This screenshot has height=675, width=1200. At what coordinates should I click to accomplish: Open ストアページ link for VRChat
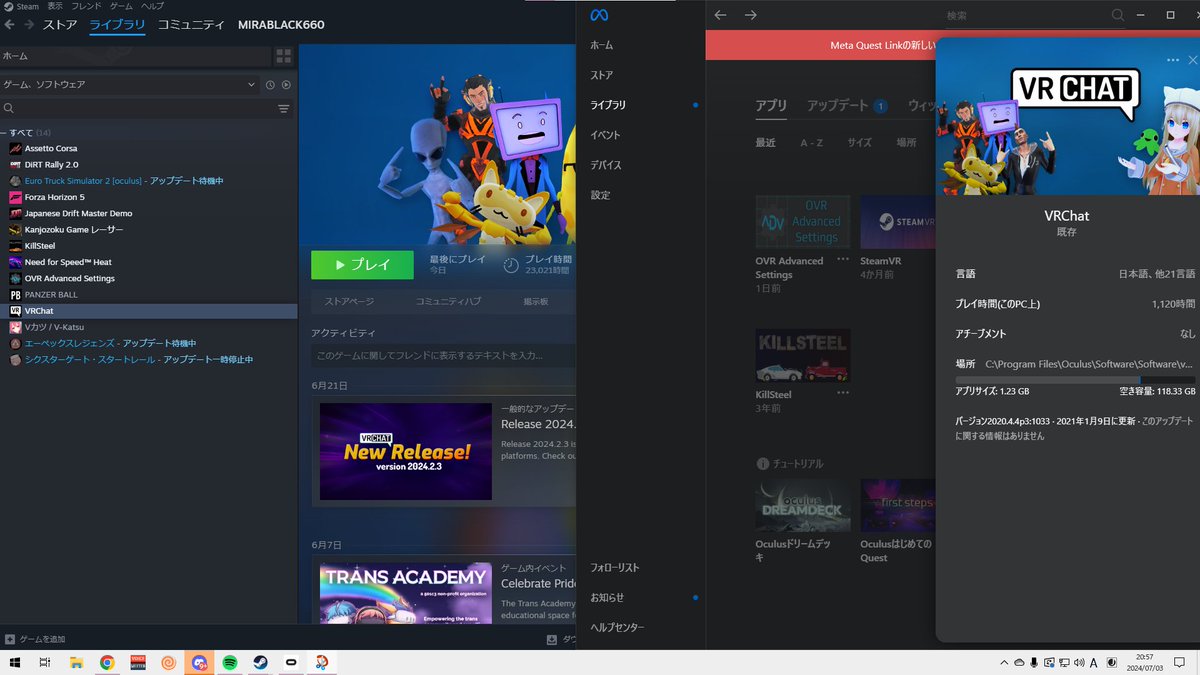point(349,301)
